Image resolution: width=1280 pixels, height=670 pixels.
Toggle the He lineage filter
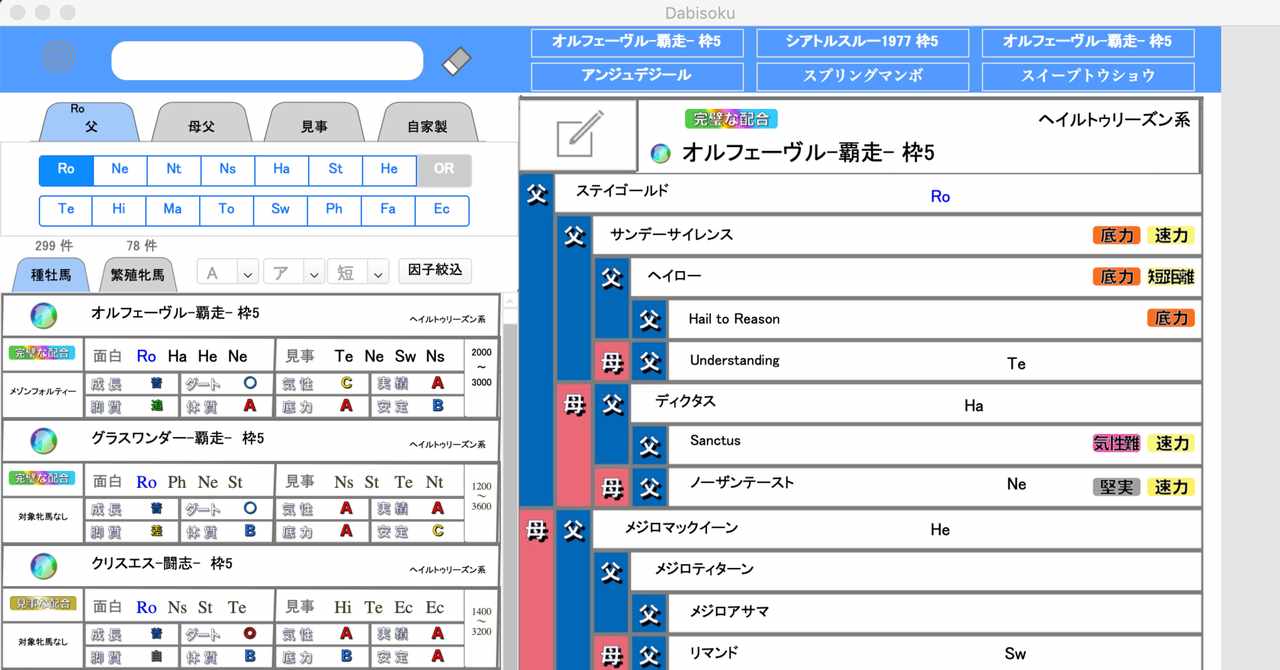point(389,170)
